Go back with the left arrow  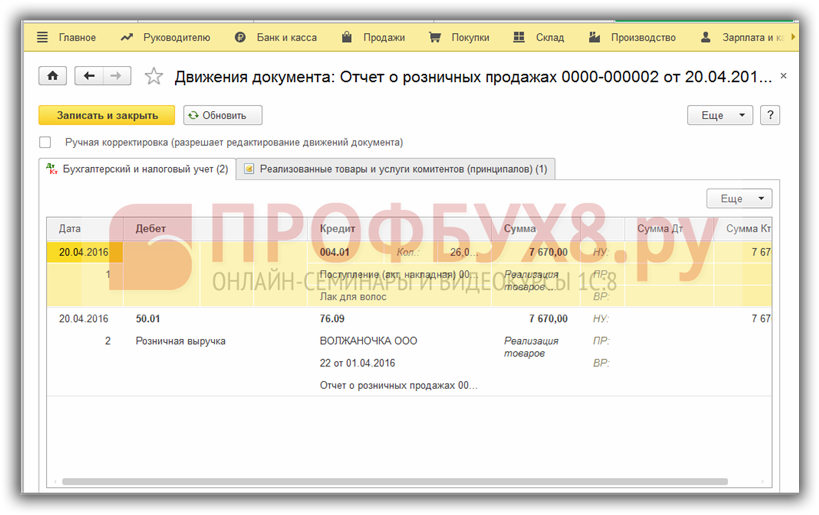pos(89,76)
